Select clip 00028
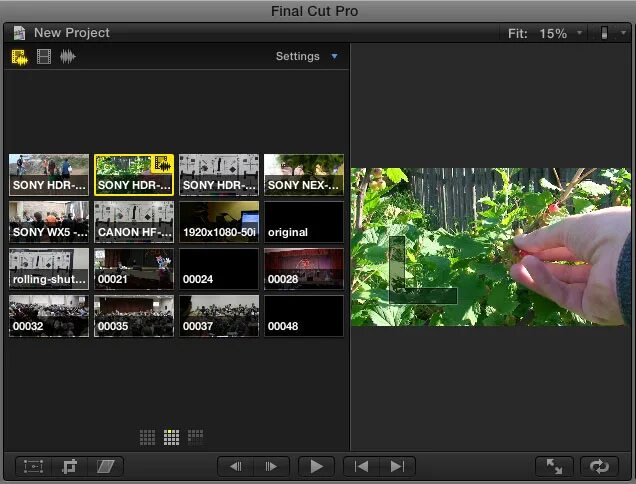The image size is (636, 484). pyautogui.click(x=304, y=269)
